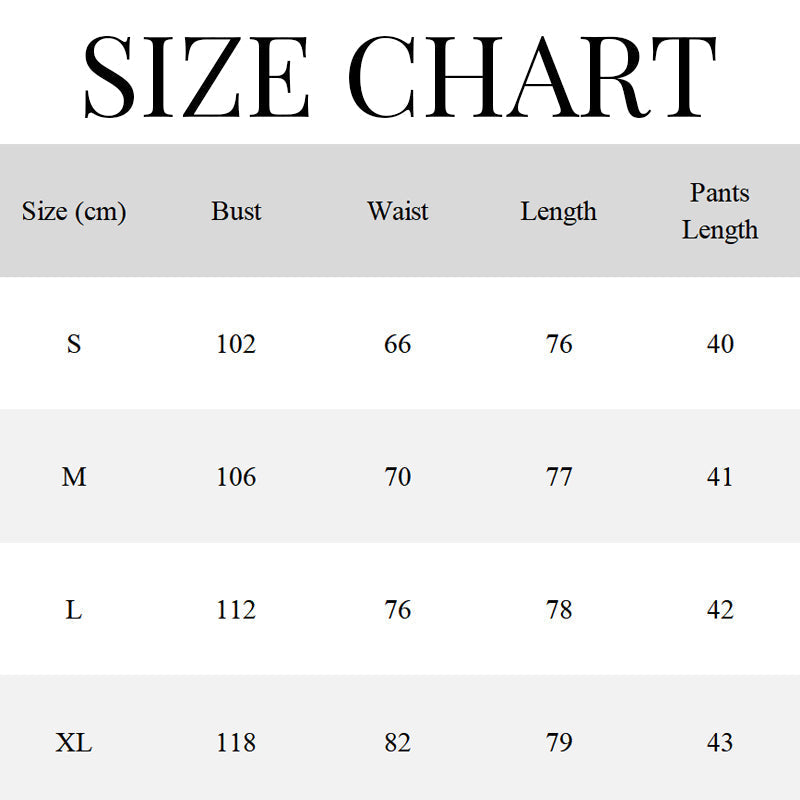Select waist value 66 for size S

pos(398,344)
